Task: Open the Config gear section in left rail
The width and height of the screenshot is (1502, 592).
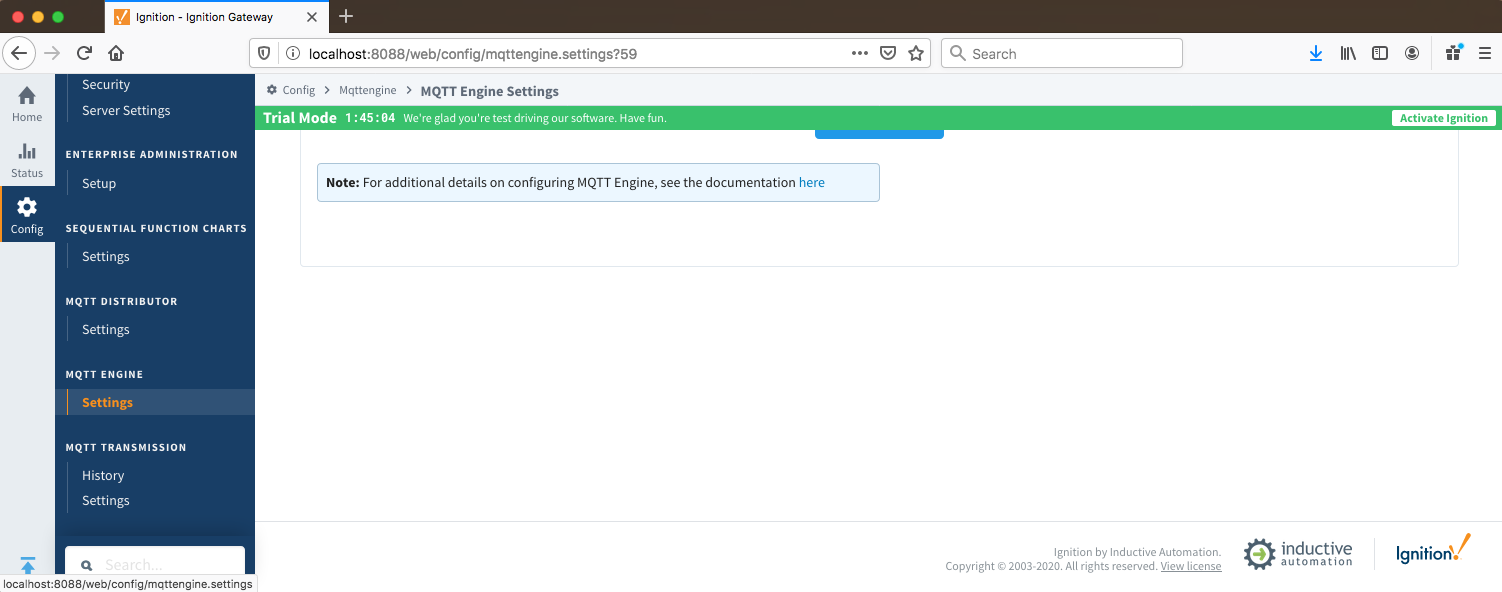Action: click(27, 215)
